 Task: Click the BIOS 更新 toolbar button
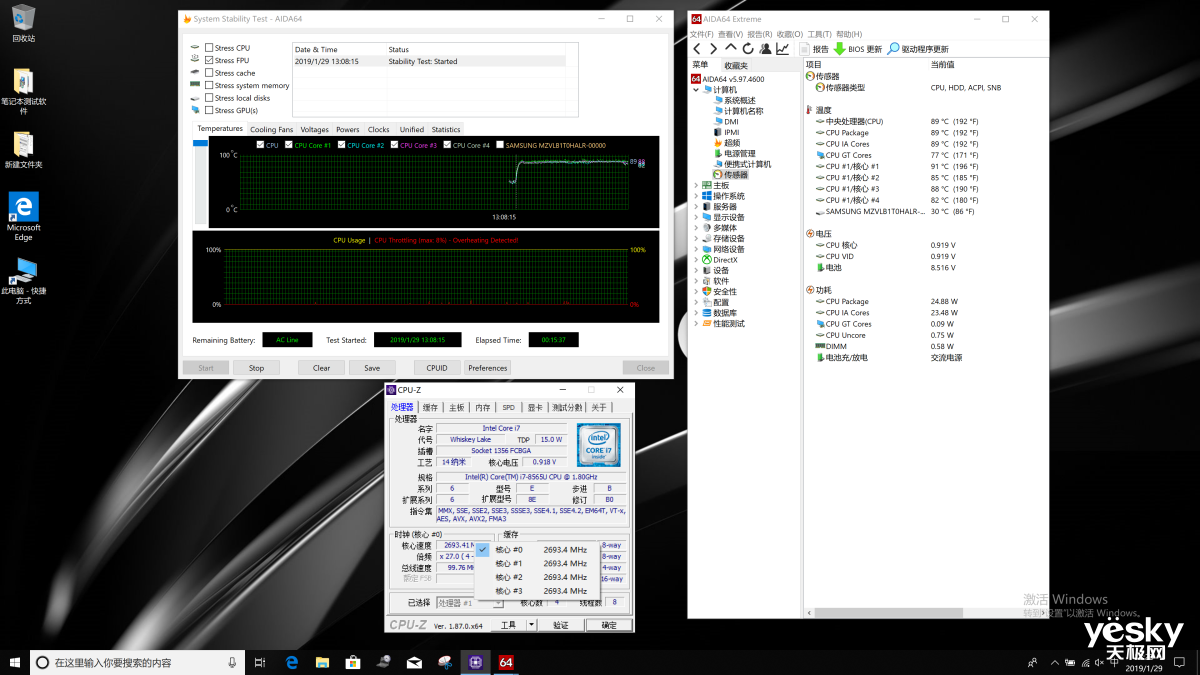pyautogui.click(x=859, y=49)
